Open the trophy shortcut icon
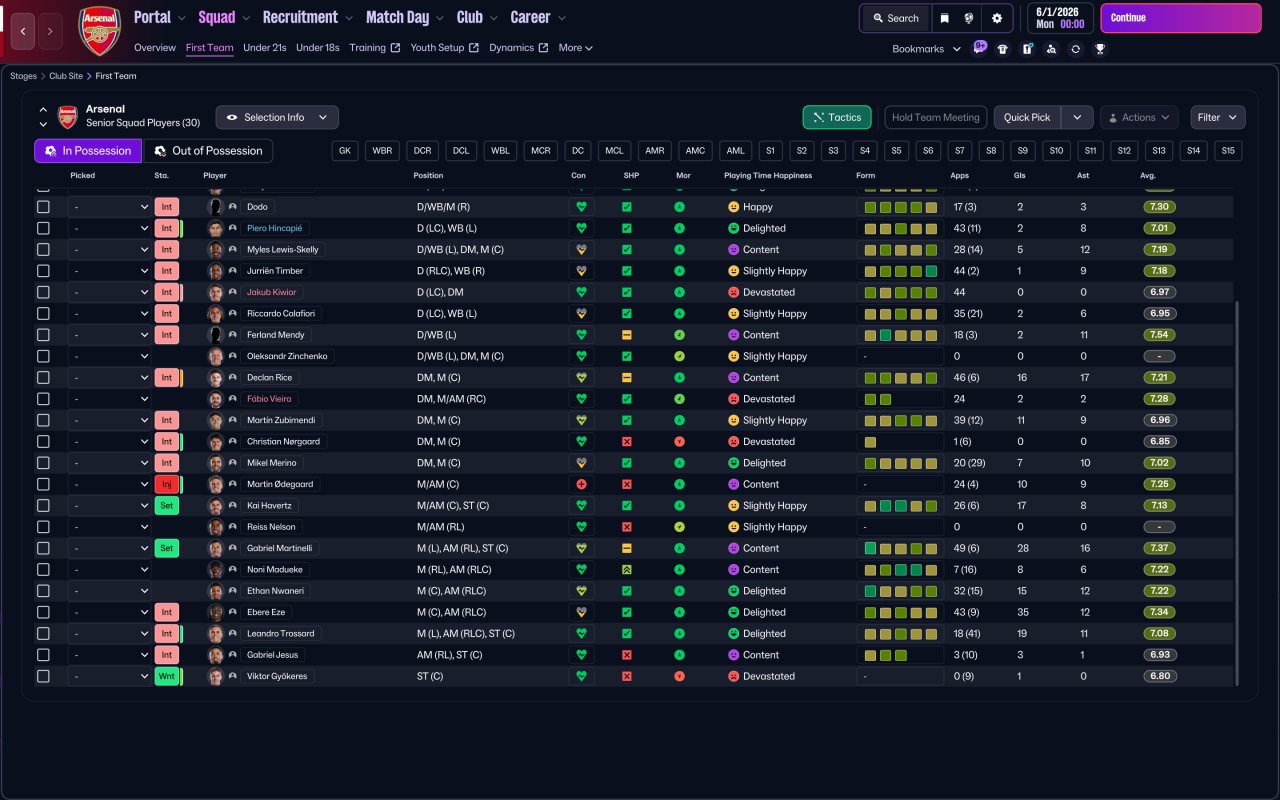Image resolution: width=1280 pixels, height=800 pixels. [1100, 49]
